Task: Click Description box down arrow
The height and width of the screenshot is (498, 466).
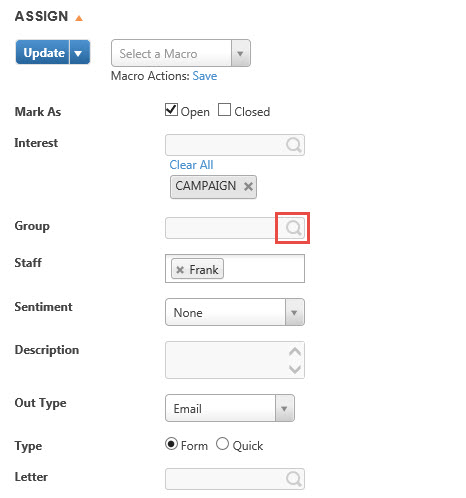Action: pos(295,369)
